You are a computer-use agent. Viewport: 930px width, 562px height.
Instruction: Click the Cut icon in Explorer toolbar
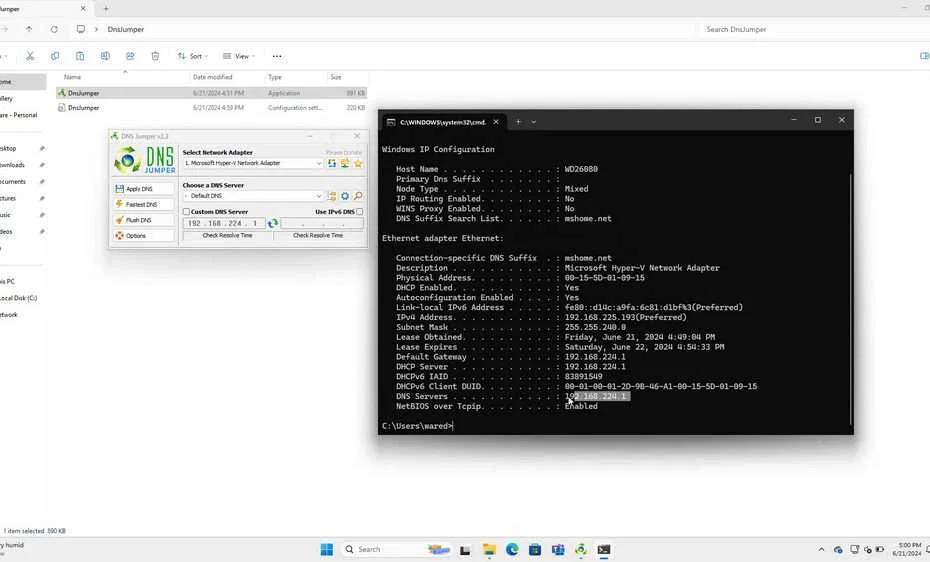coord(30,56)
